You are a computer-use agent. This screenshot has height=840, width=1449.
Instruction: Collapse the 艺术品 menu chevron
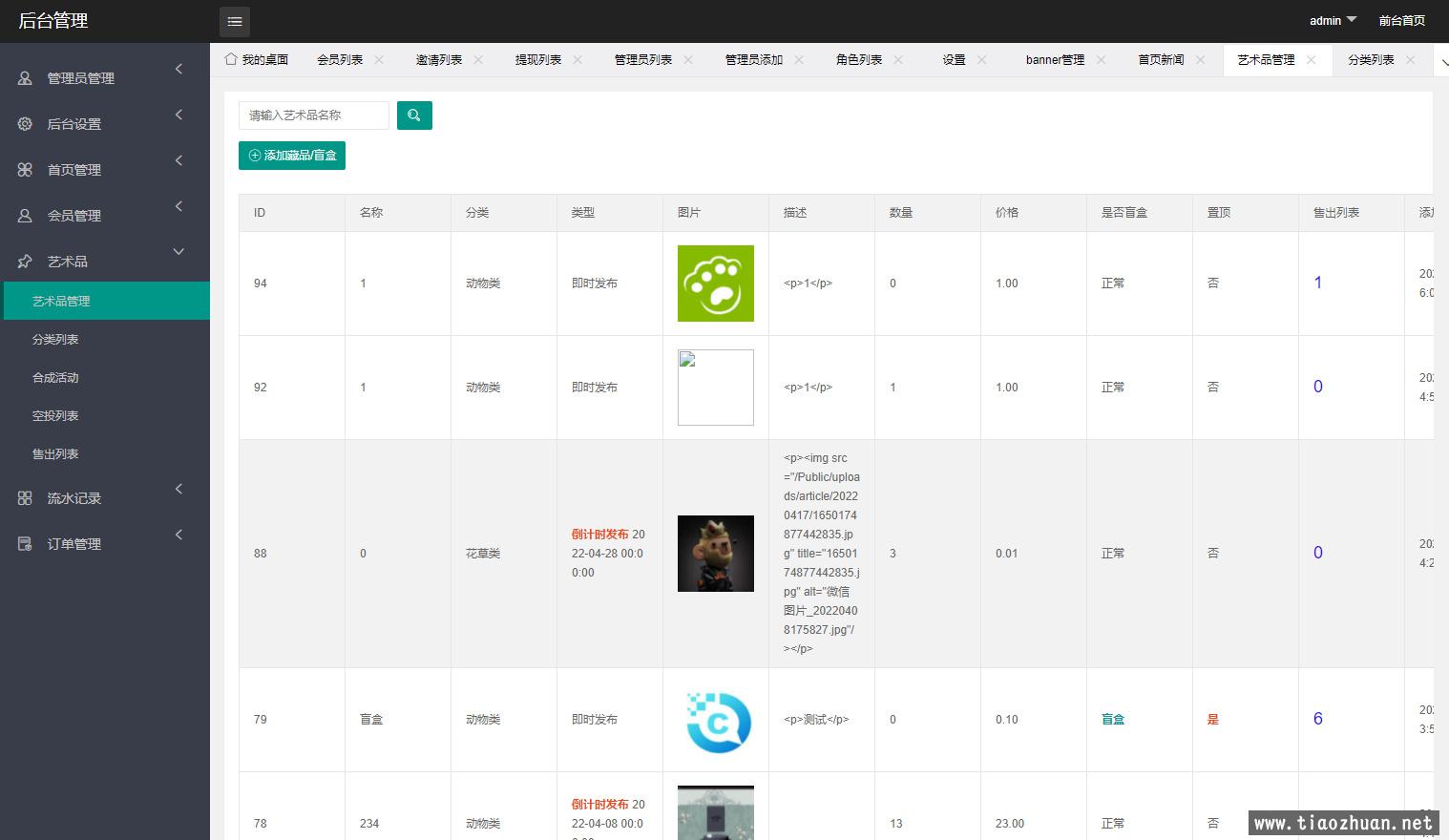[x=178, y=252]
